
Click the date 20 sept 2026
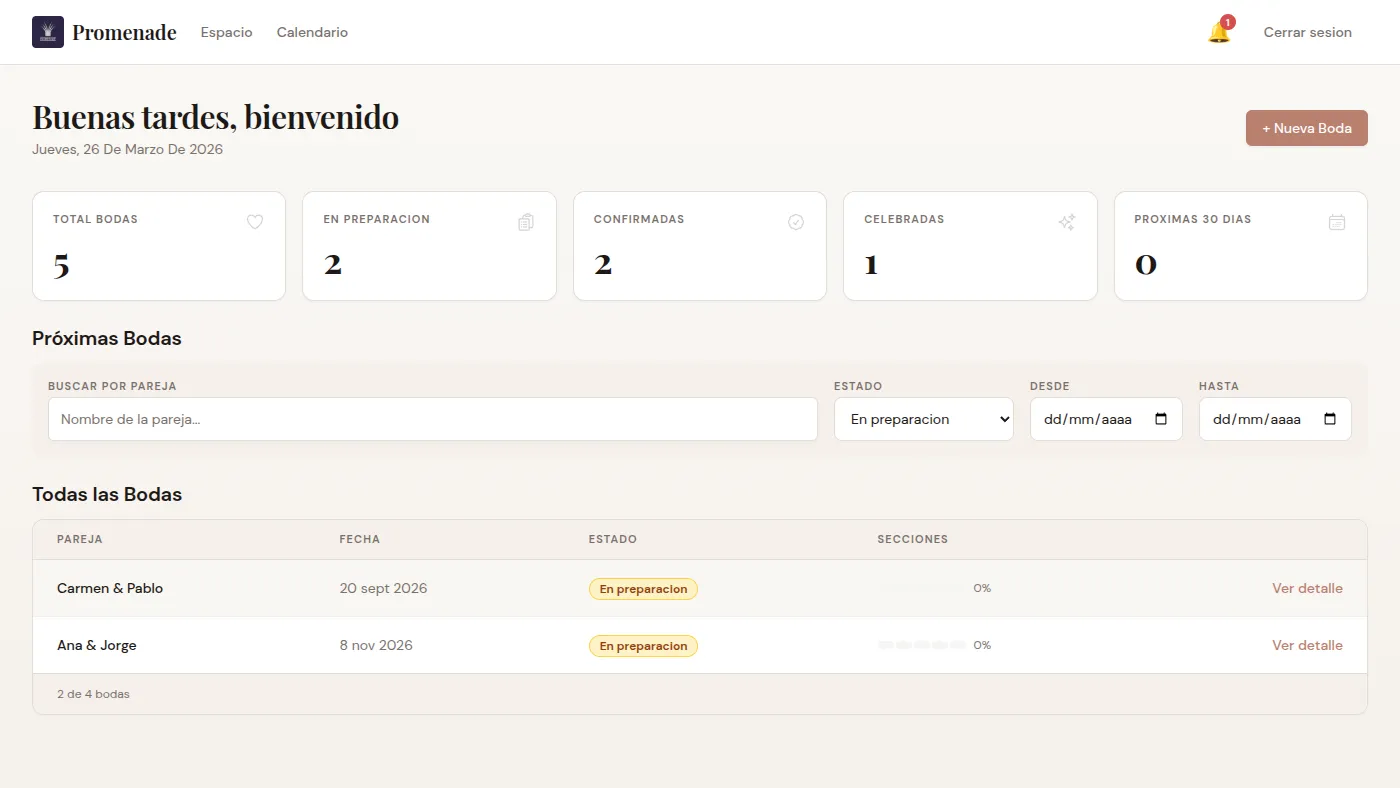pyautogui.click(x=383, y=588)
